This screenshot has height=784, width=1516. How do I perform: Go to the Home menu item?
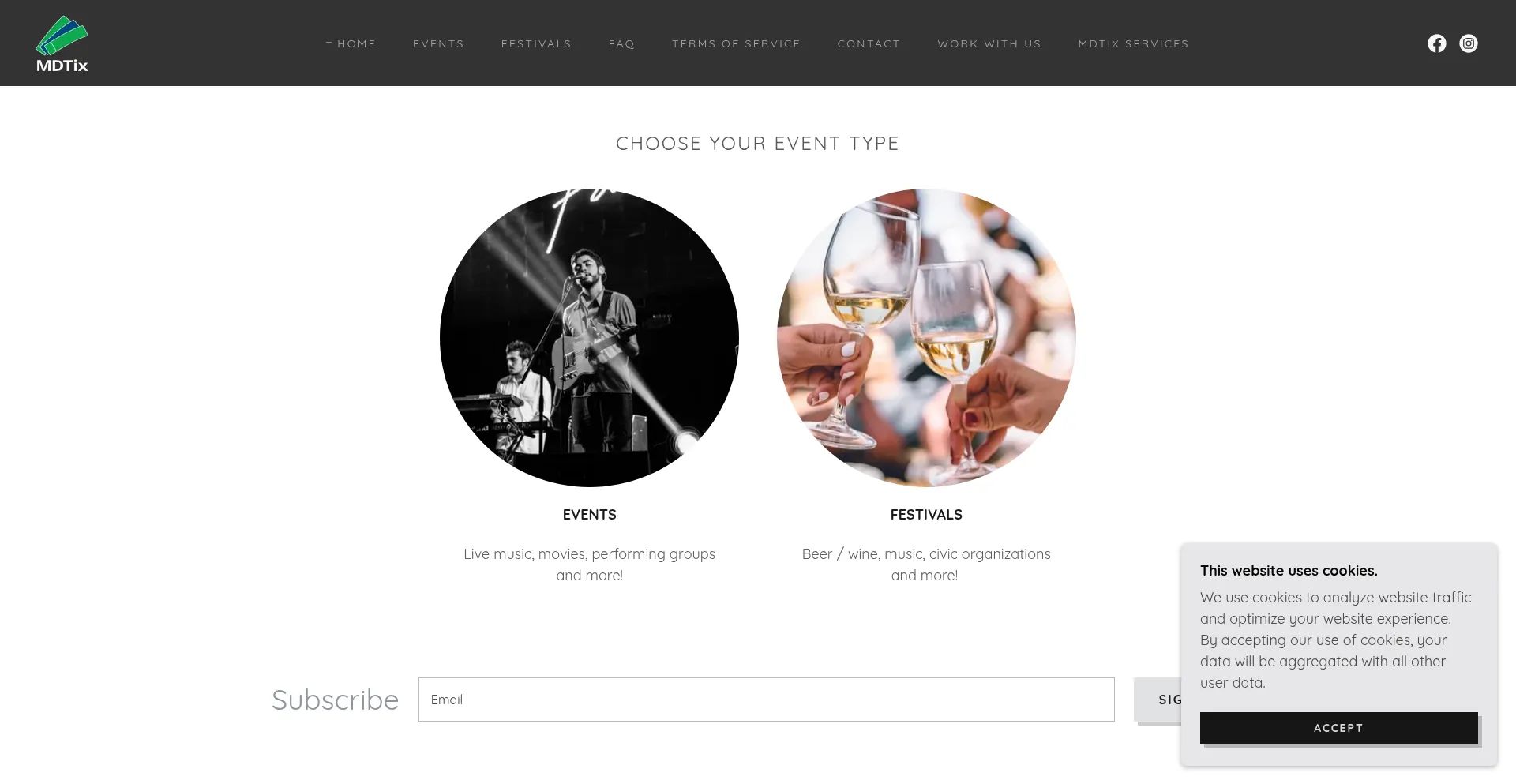click(356, 44)
